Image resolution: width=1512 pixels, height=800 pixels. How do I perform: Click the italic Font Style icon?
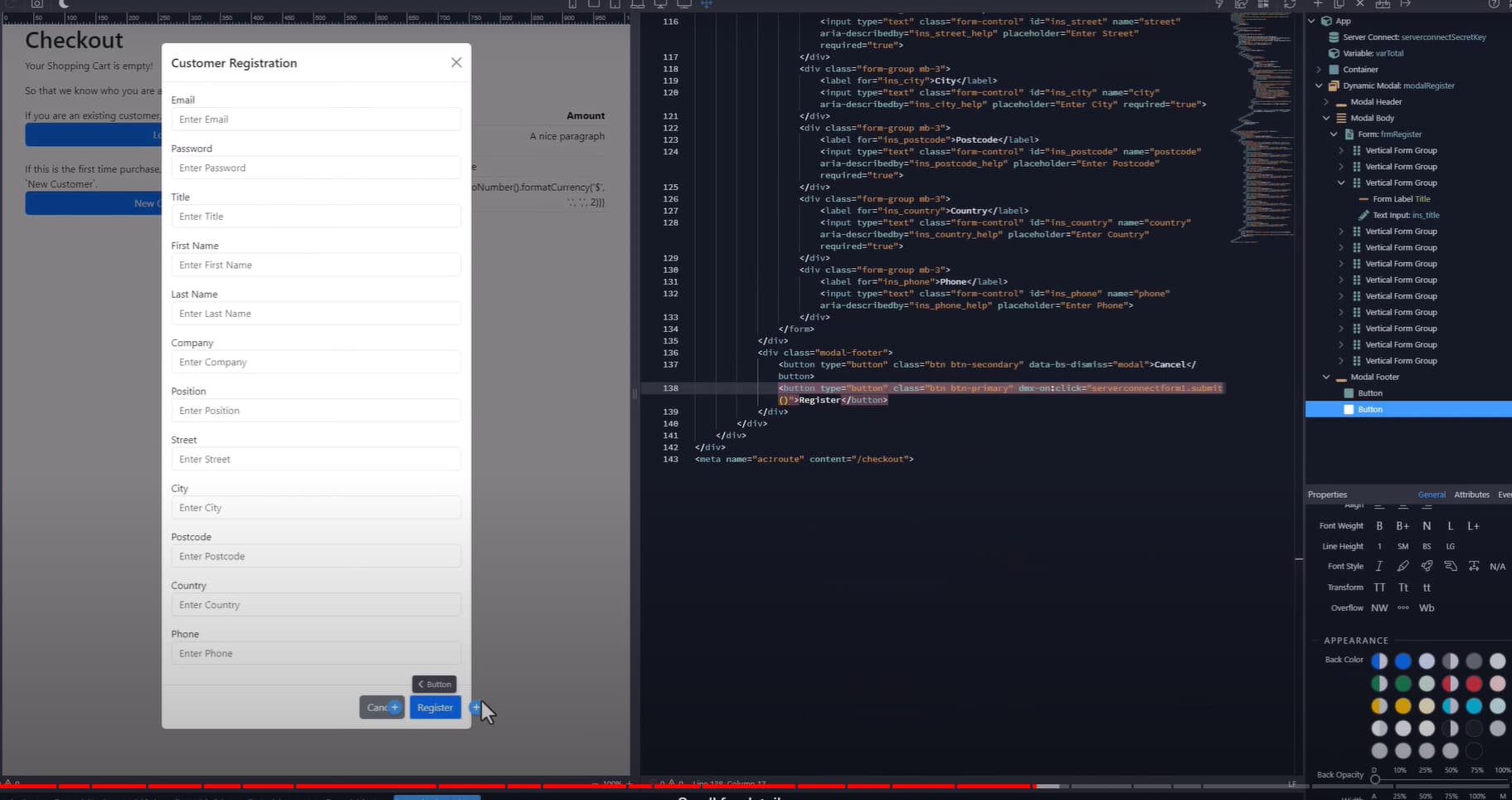click(1378, 566)
